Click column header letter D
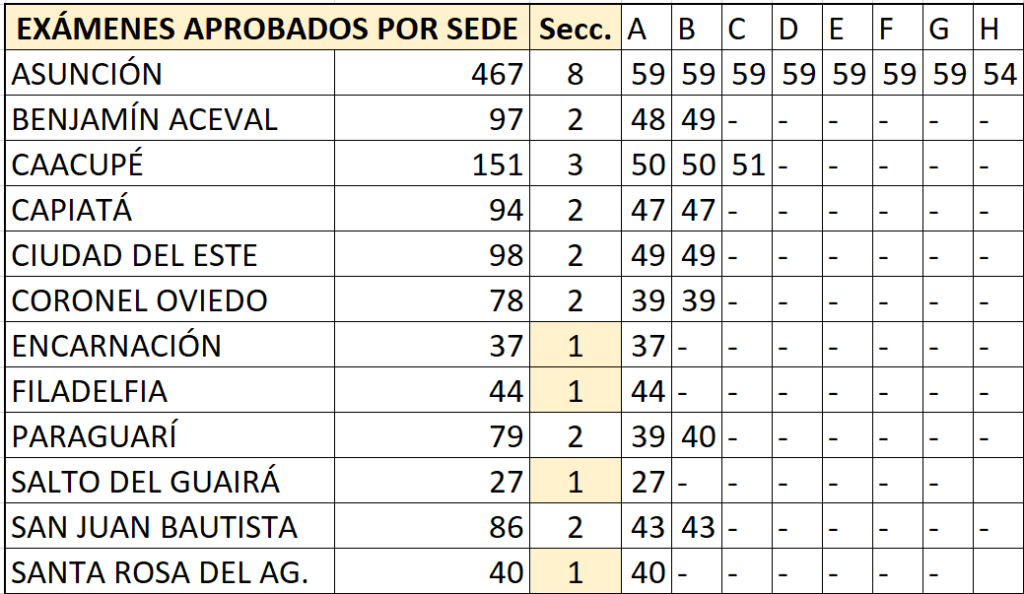Image resolution: width=1024 pixels, height=594 pixels. 797,27
